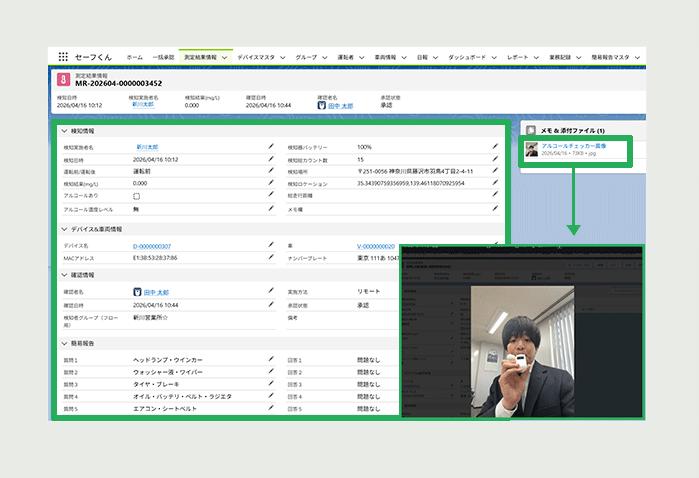Edit the MACアドレス field pencil icon

click(x=271, y=257)
